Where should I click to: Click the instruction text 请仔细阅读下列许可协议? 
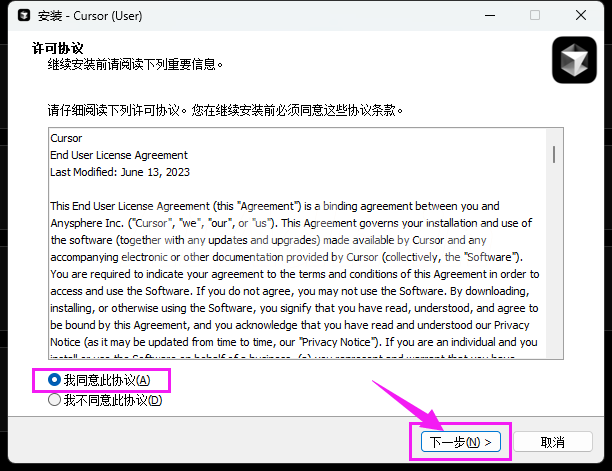click(230, 109)
